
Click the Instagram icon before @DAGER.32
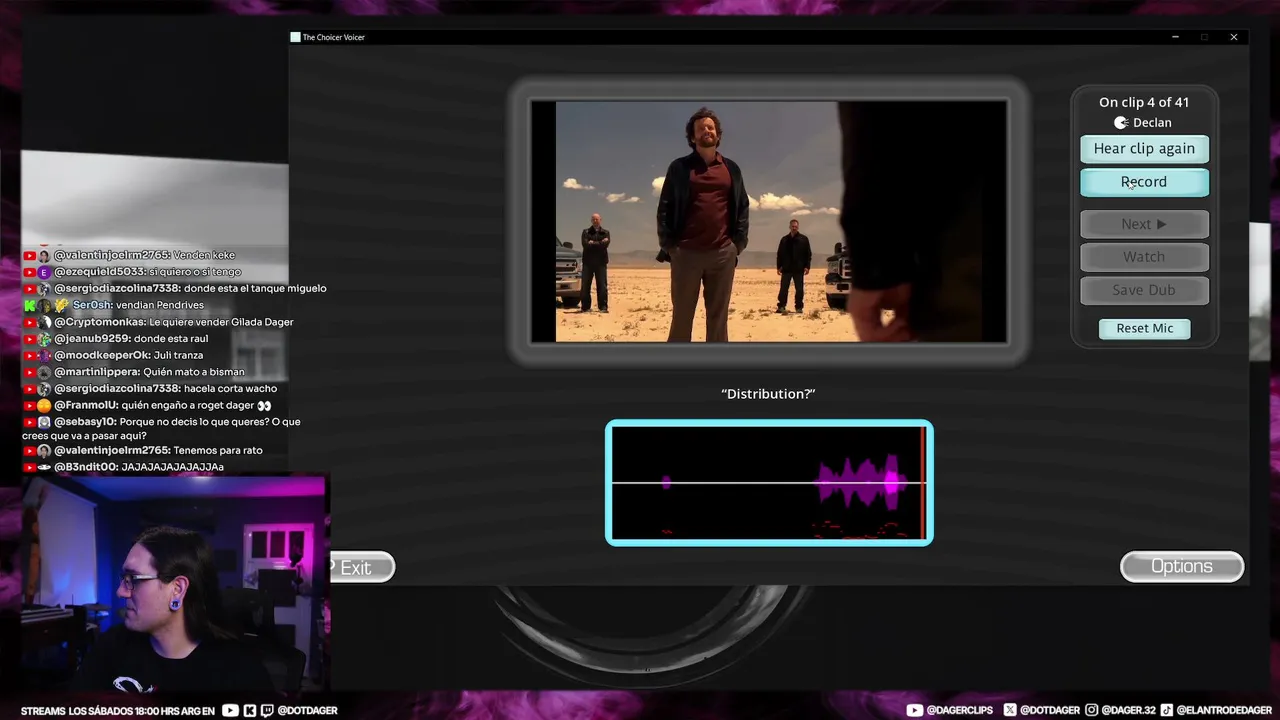pos(1093,710)
